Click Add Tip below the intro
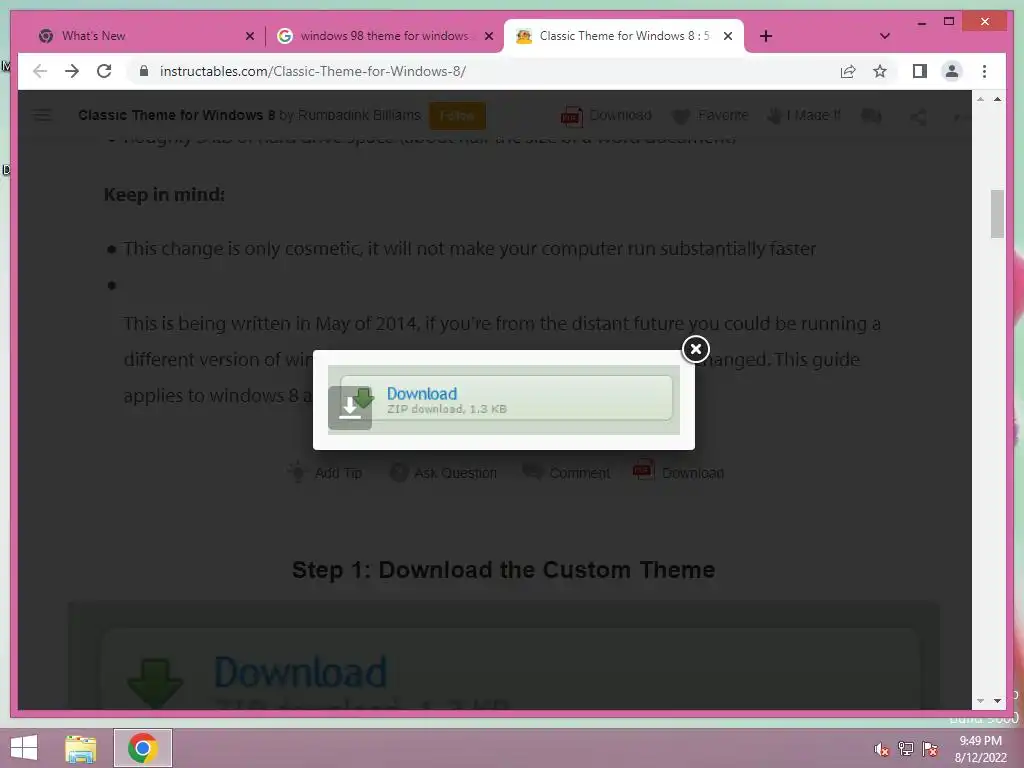The height and width of the screenshot is (768, 1024). pos(325,472)
